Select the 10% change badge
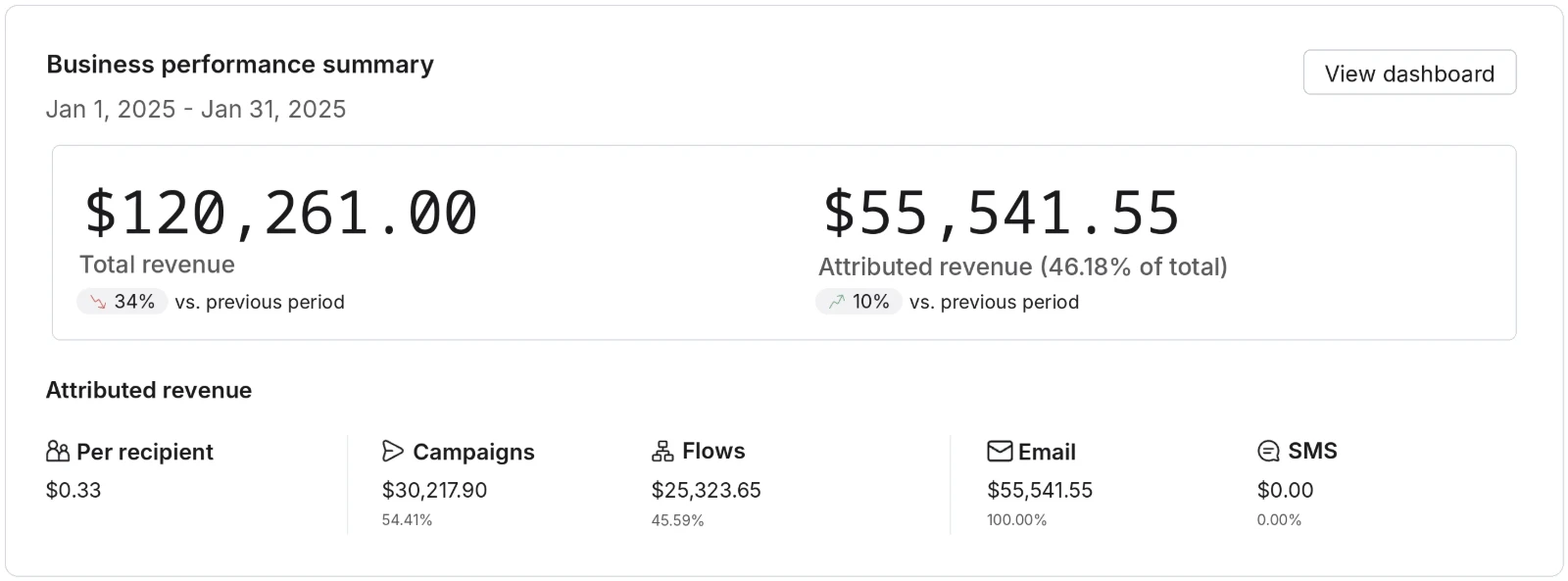Image resolution: width=1568 pixels, height=581 pixels. [x=858, y=302]
